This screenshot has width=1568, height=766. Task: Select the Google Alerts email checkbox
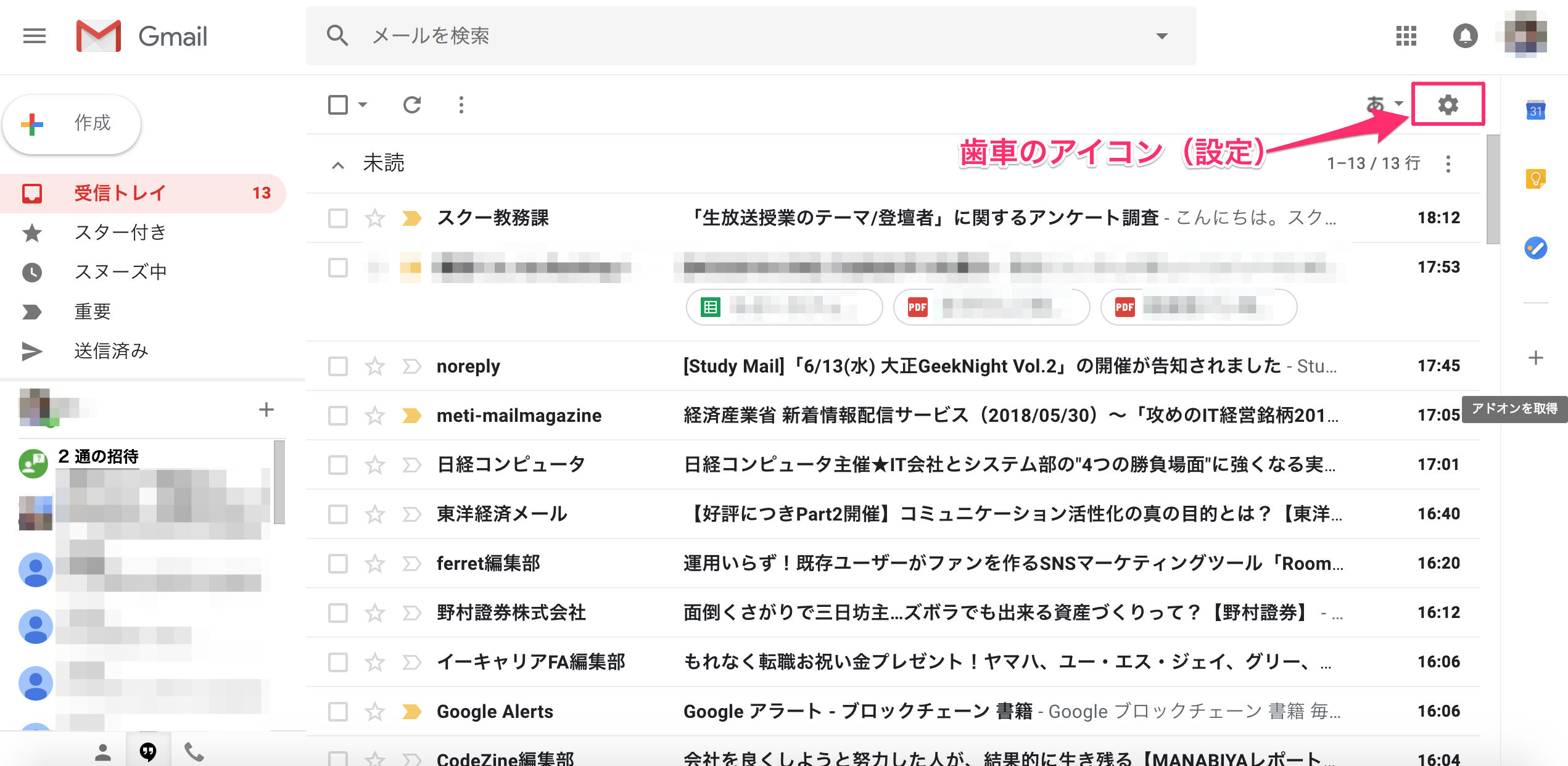338,711
